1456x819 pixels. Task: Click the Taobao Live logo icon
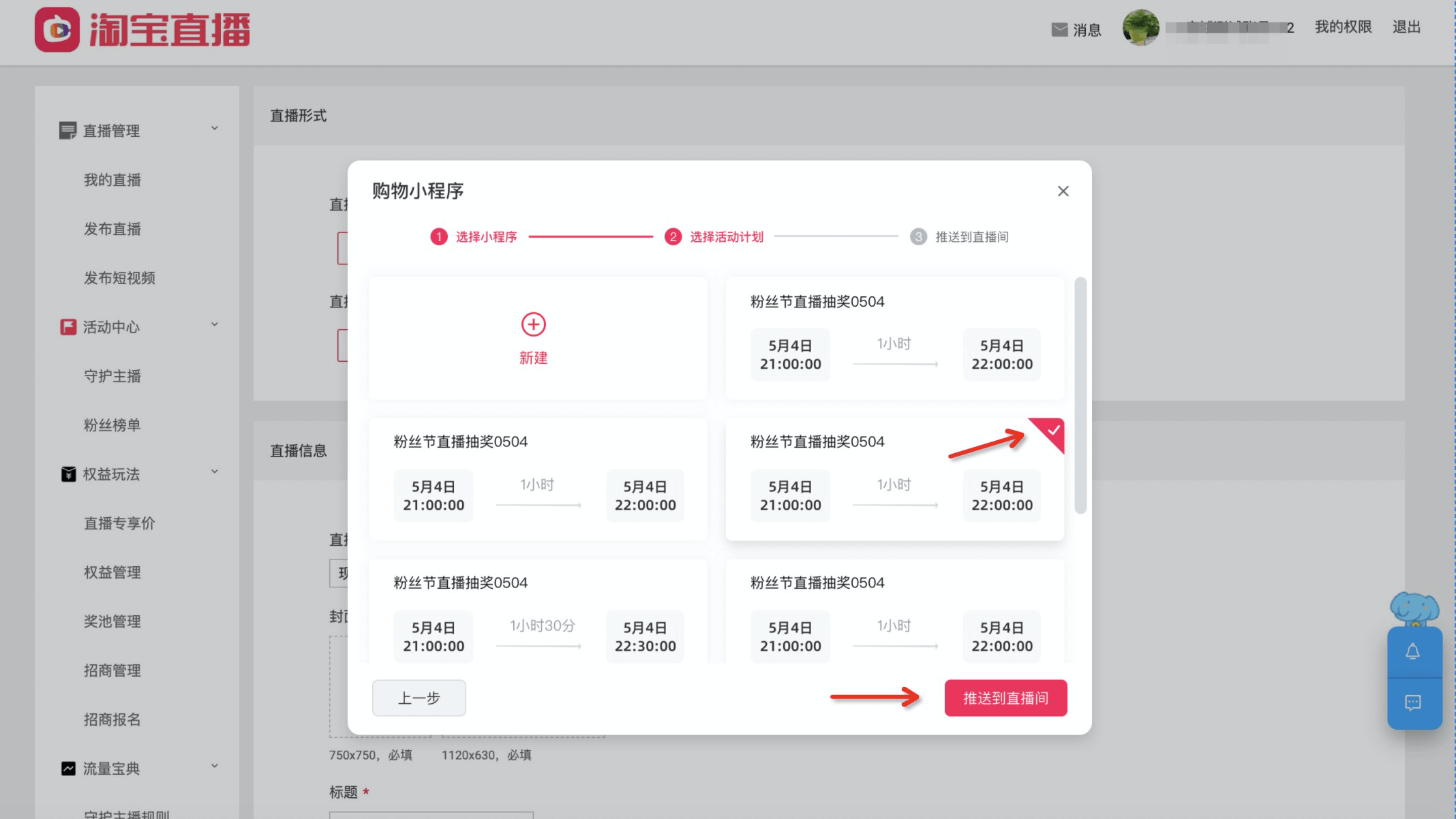tap(57, 30)
